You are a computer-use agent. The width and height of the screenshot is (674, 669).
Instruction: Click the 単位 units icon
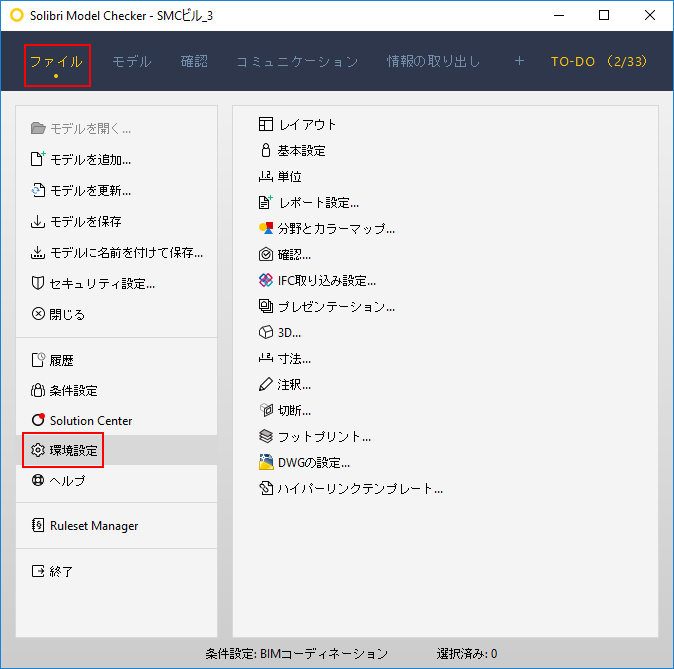point(266,176)
